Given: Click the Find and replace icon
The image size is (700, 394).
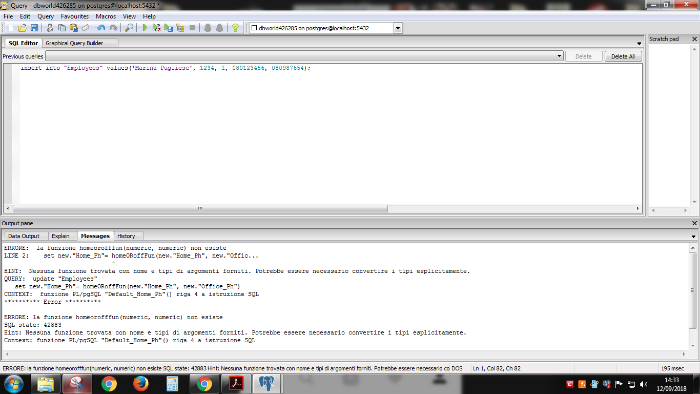Looking at the screenshot, I should point(129,28).
